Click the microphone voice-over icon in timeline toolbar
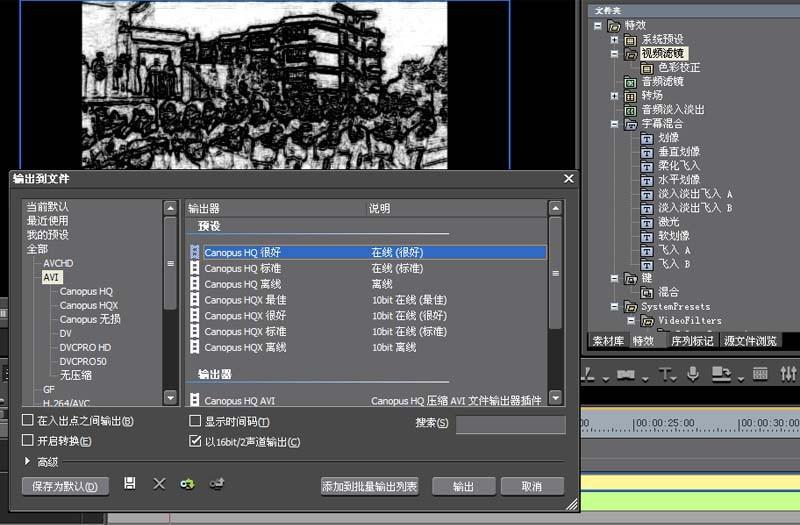 (x=693, y=374)
